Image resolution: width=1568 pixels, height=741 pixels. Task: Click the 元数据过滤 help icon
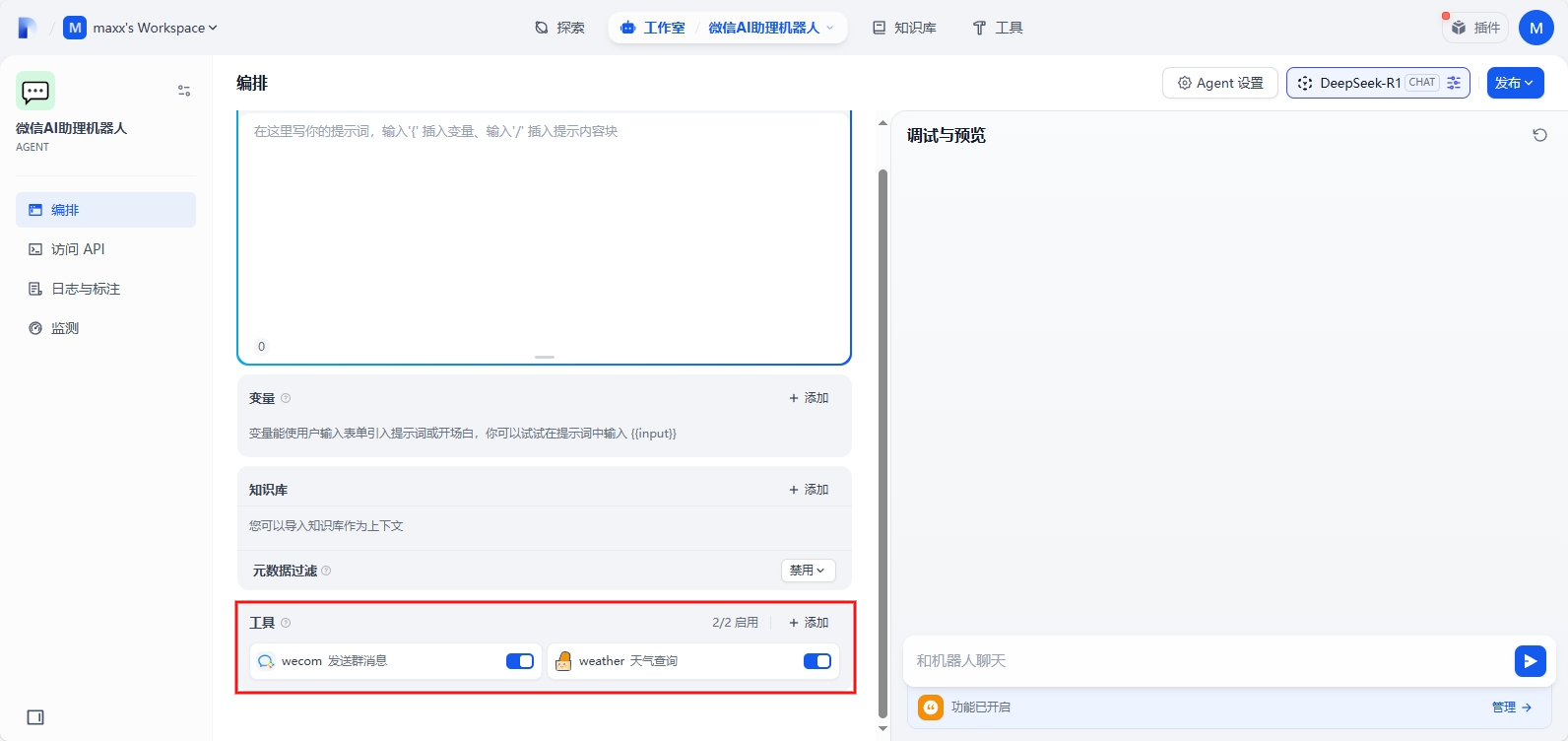pyautogui.click(x=326, y=571)
